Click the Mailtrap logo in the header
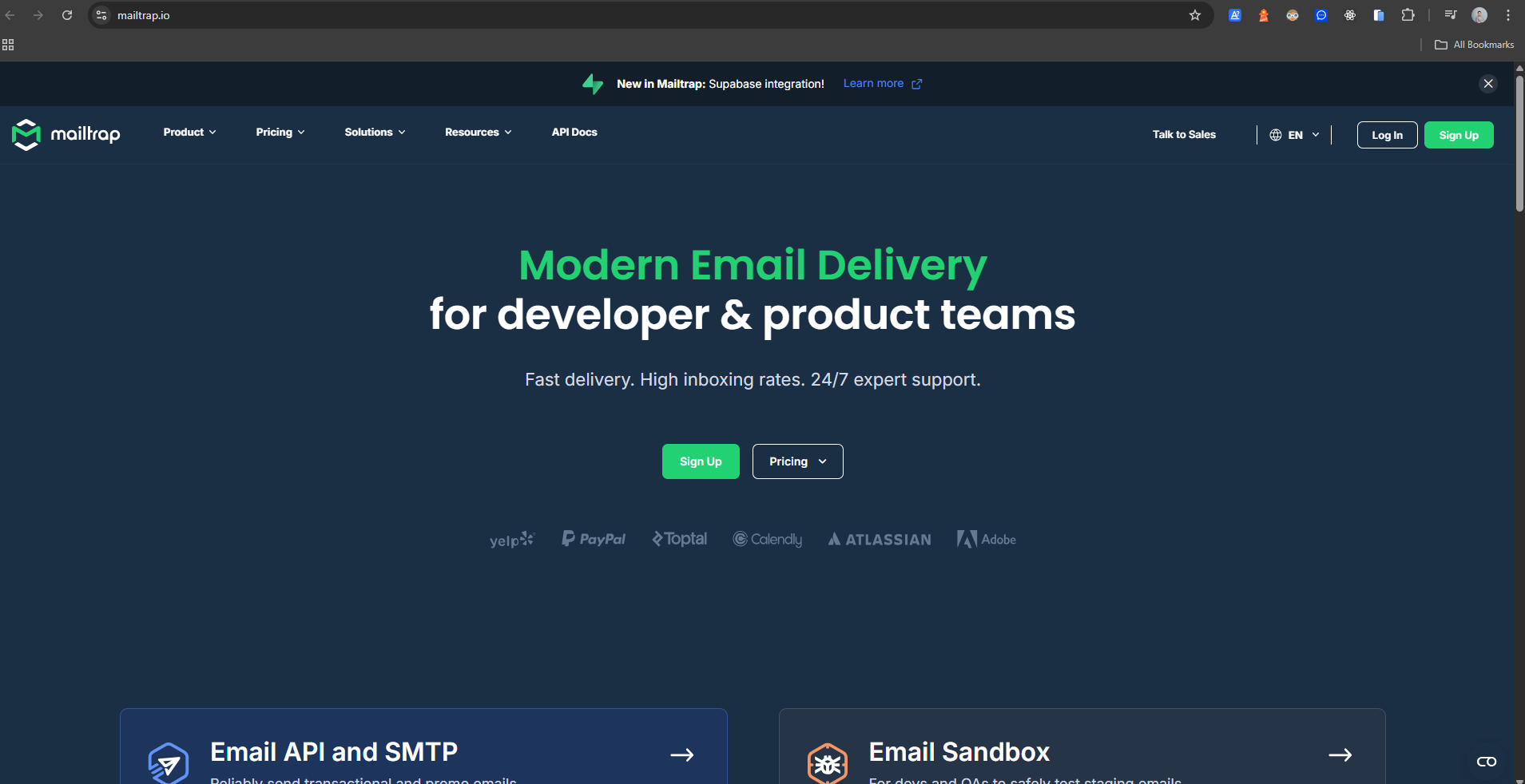This screenshot has height=784, width=1525. pos(66,134)
